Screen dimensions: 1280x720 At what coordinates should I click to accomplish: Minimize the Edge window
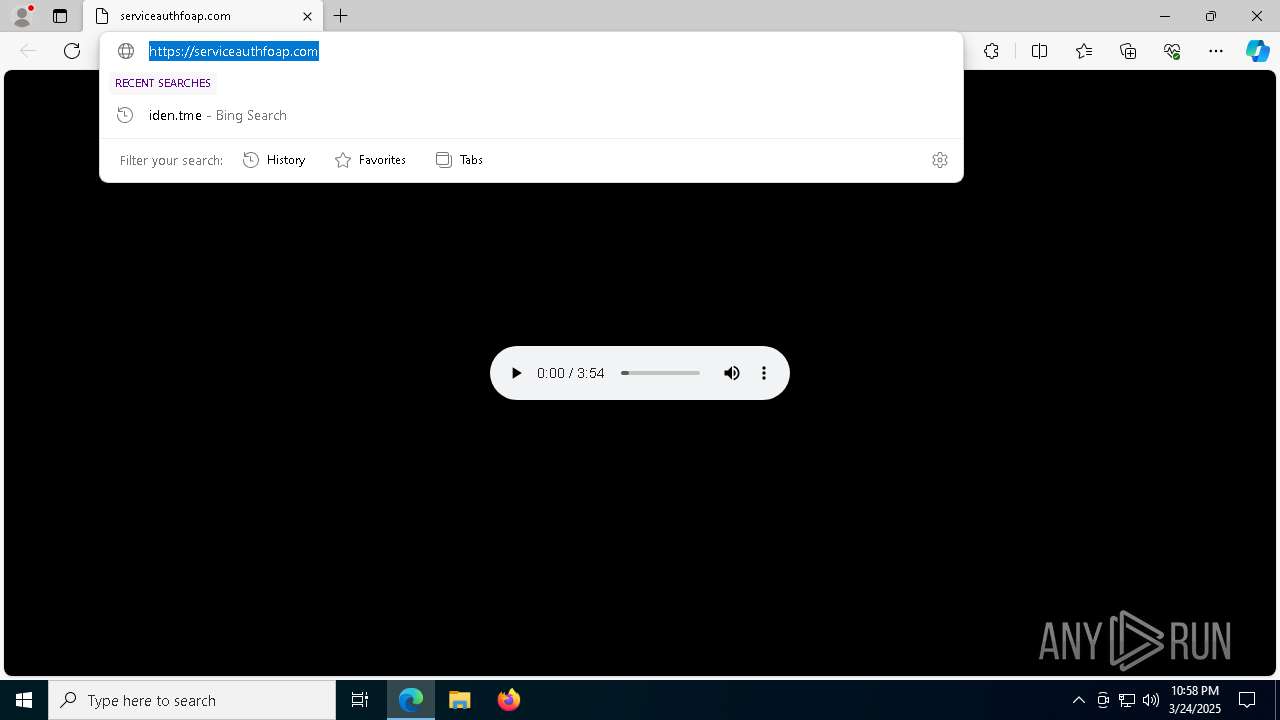pos(1165,16)
